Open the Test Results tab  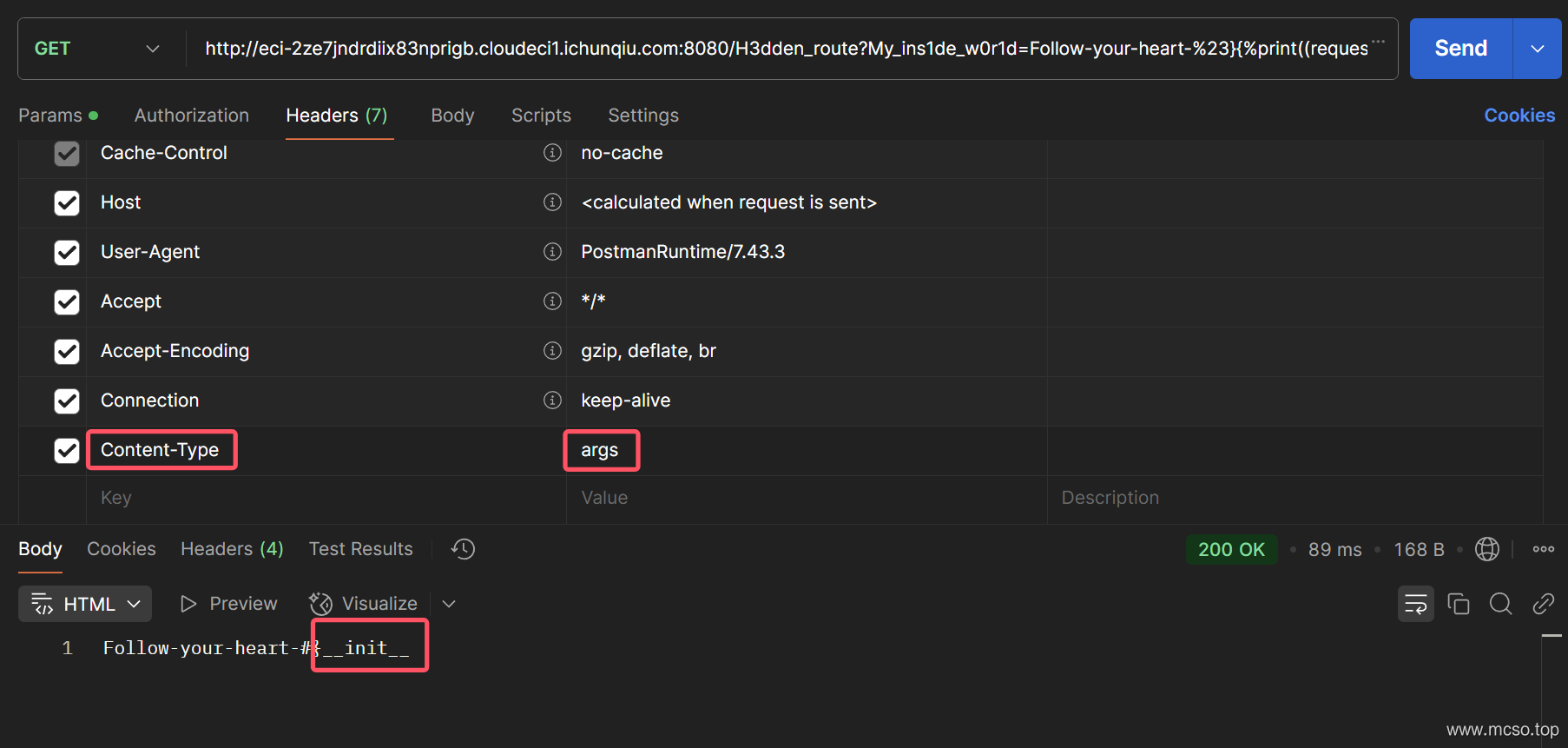361,549
